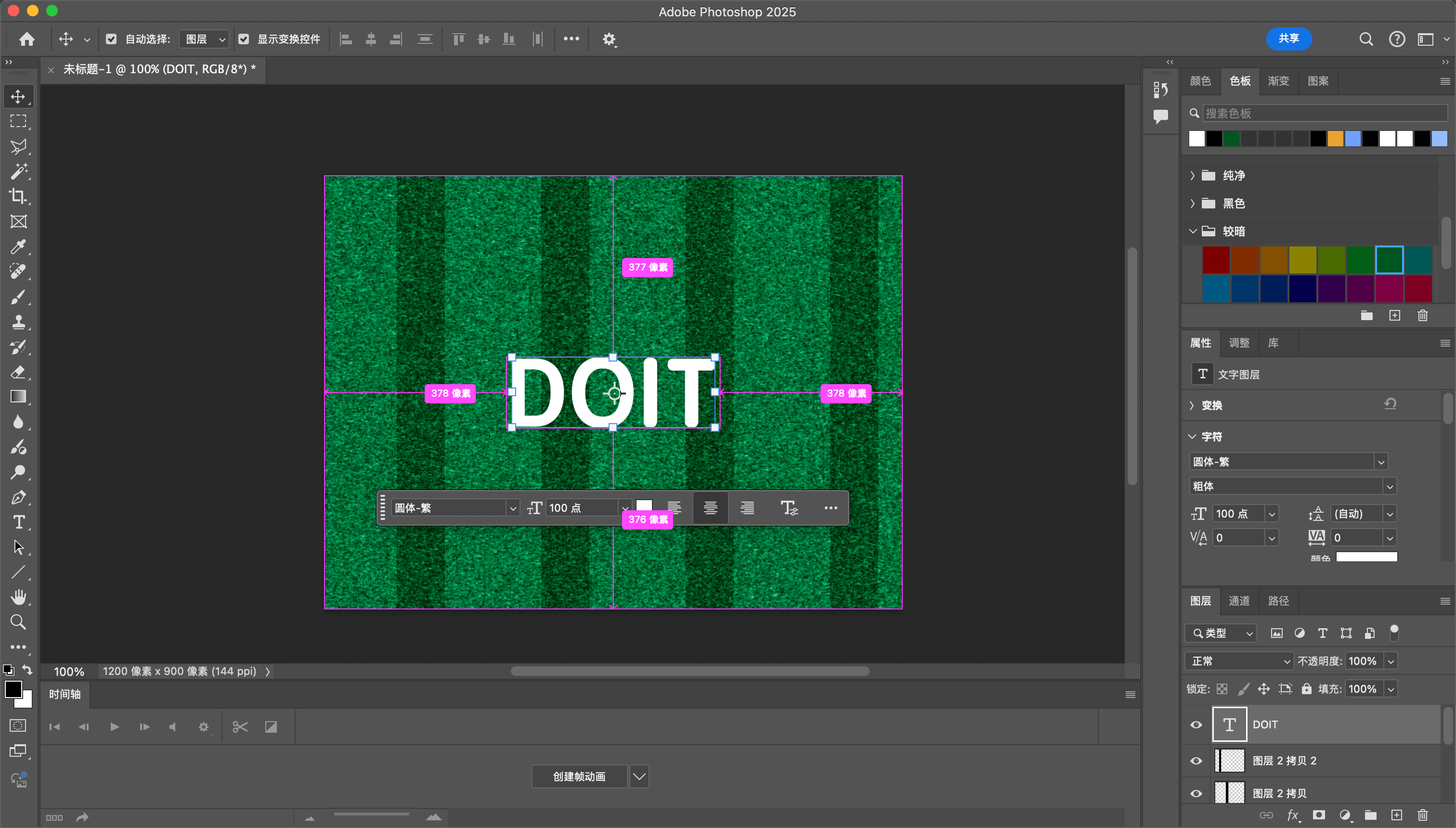Select the Dodge tool
Image resolution: width=1456 pixels, height=828 pixels.
coord(18,472)
